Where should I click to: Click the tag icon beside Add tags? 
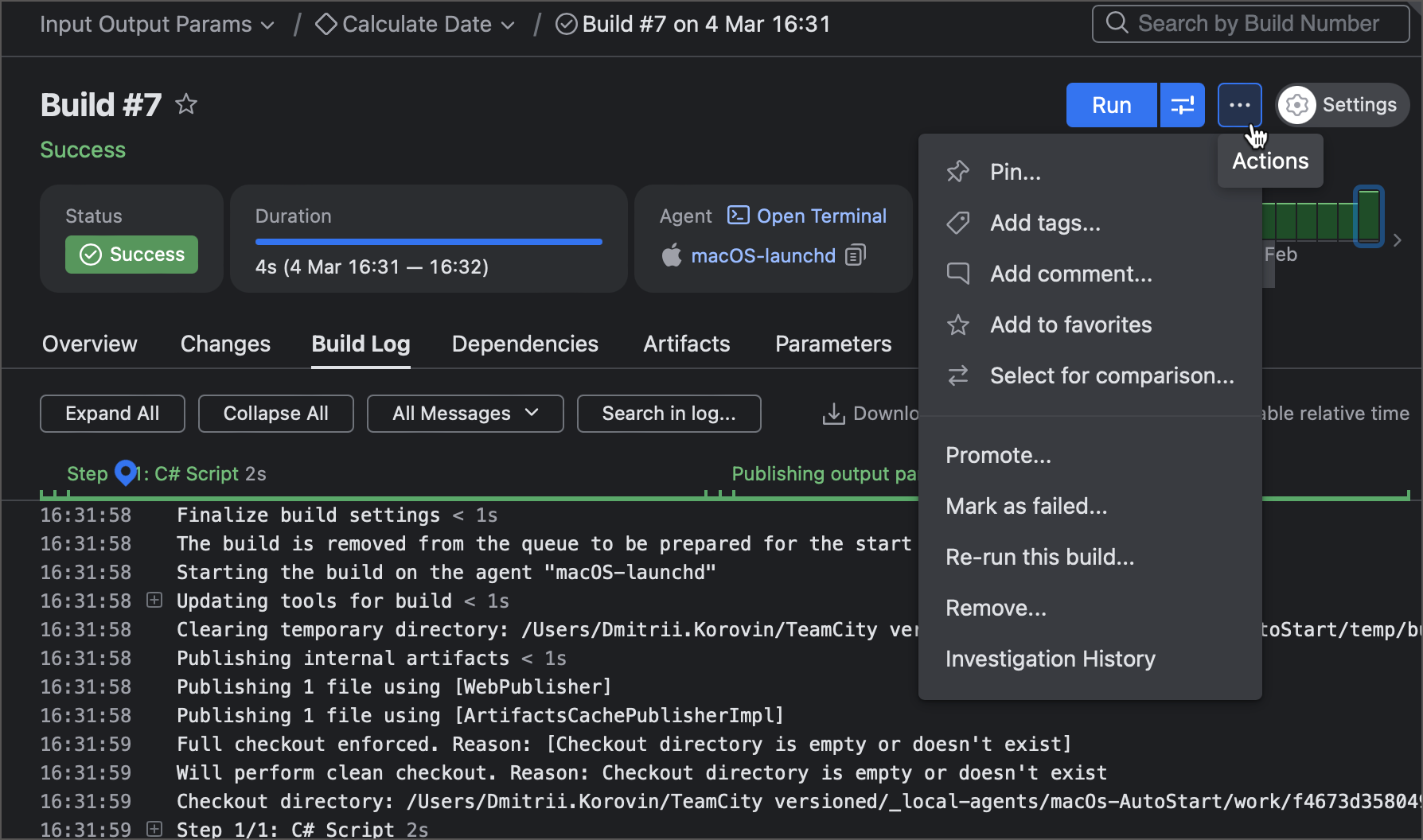pos(958,223)
